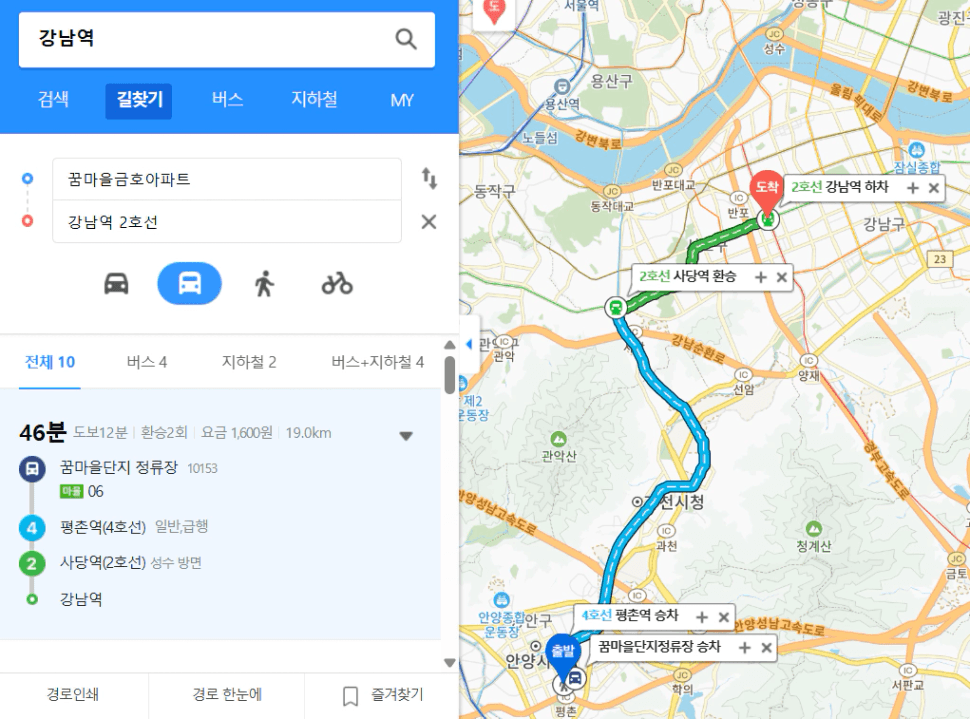Image resolution: width=970 pixels, height=719 pixels.
Task: Select the car driving mode icon
Action: click(116, 284)
